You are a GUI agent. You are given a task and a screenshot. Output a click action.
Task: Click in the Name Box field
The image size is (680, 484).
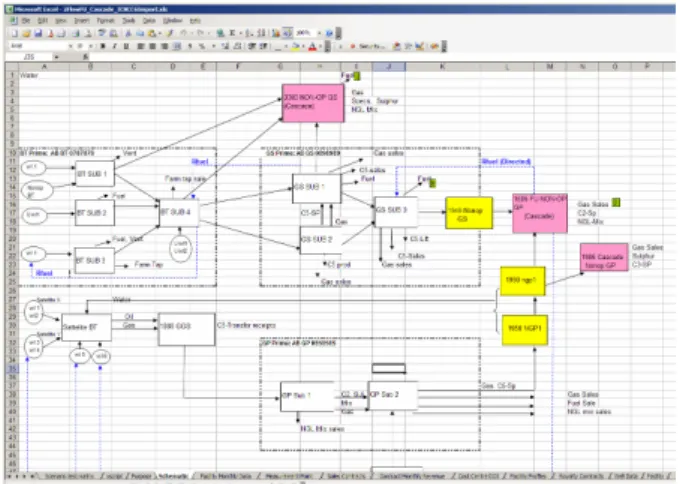point(29,57)
